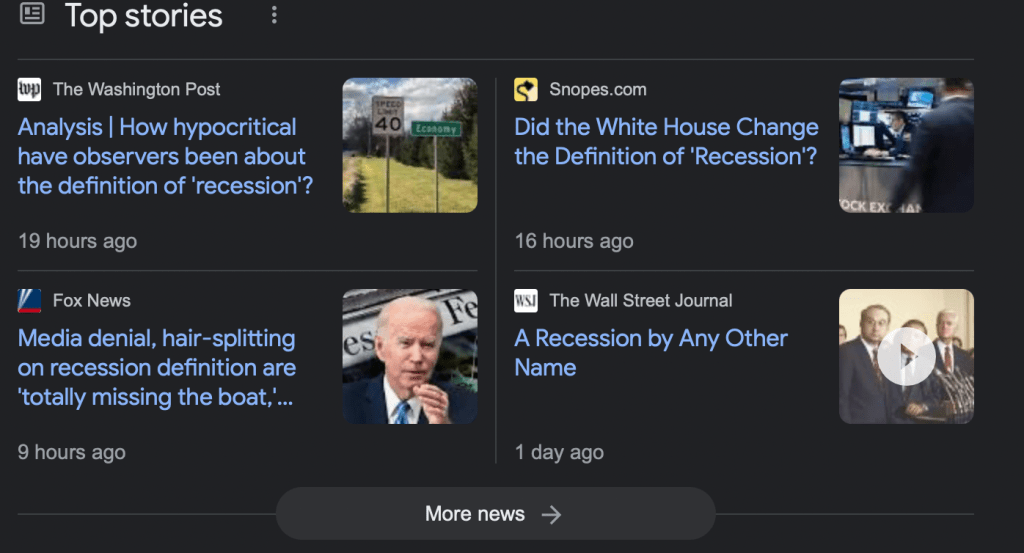Play the Wall Street Journal video

[906, 356]
